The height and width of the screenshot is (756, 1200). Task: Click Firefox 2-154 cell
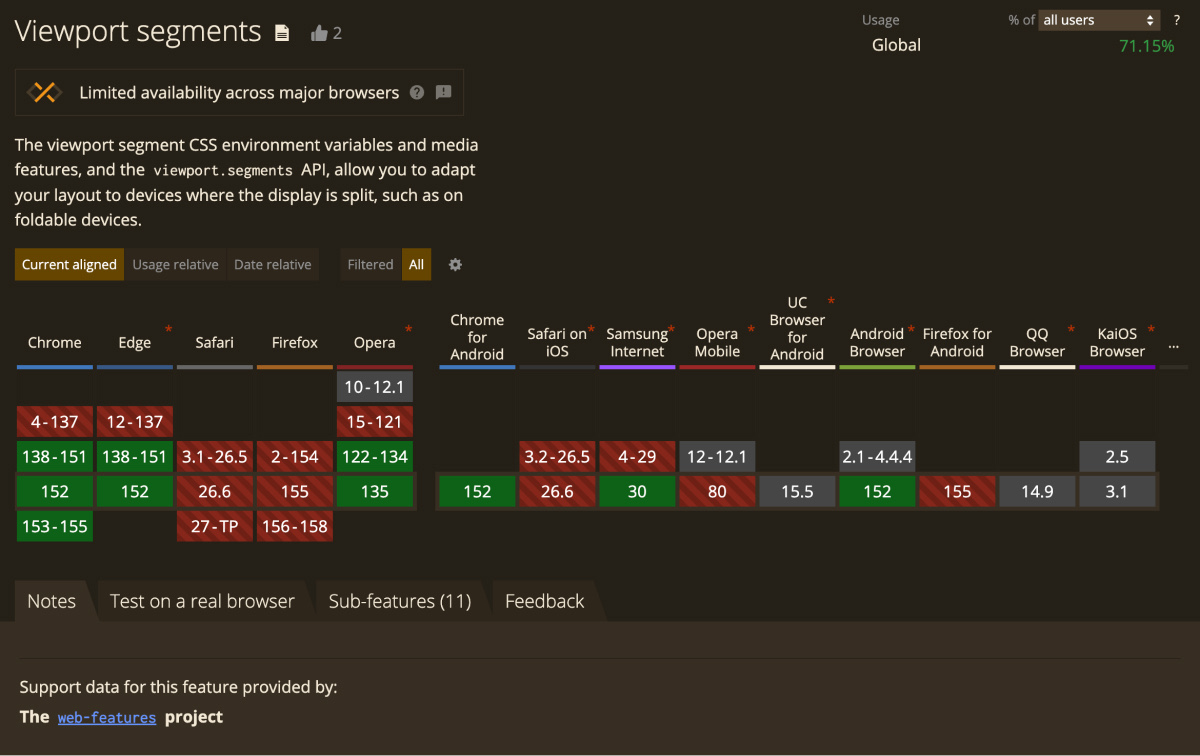tap(295, 457)
